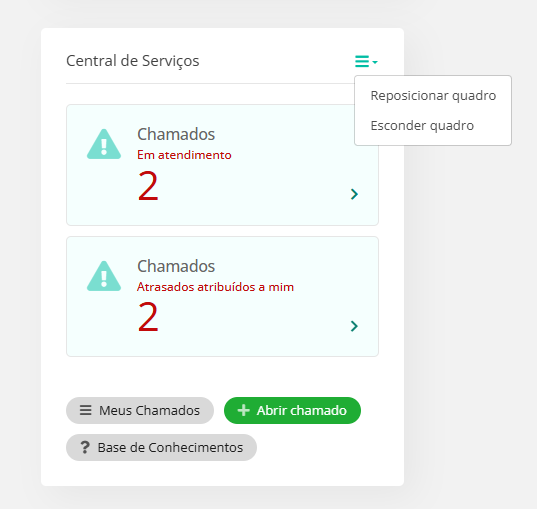The image size is (537, 509).
Task: Click the plus icon in Abrir chamado
Action: (243, 410)
